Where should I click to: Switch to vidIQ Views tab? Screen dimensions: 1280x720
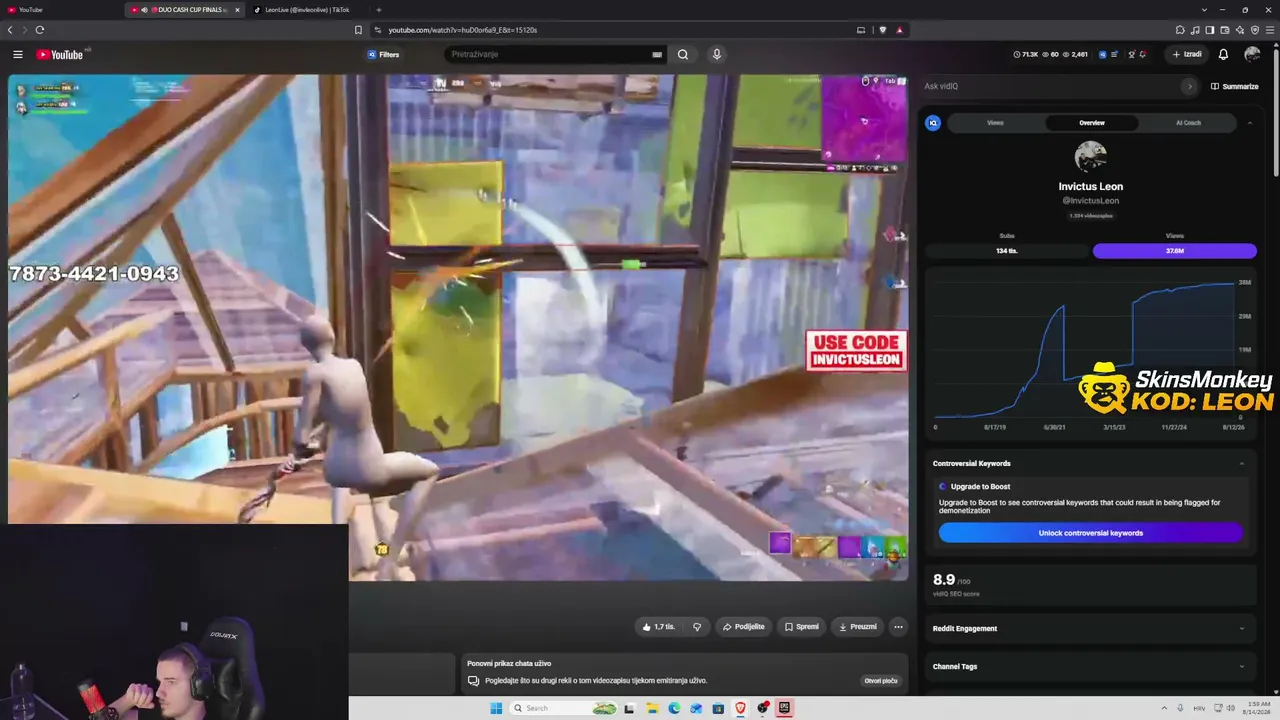click(995, 123)
